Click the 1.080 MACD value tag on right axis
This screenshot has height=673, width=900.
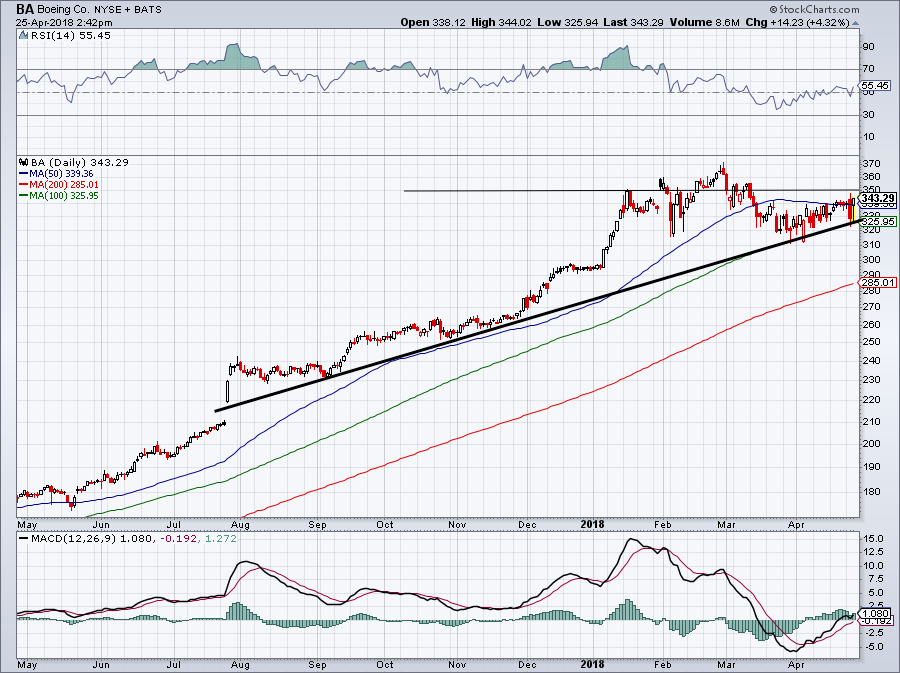[x=876, y=613]
